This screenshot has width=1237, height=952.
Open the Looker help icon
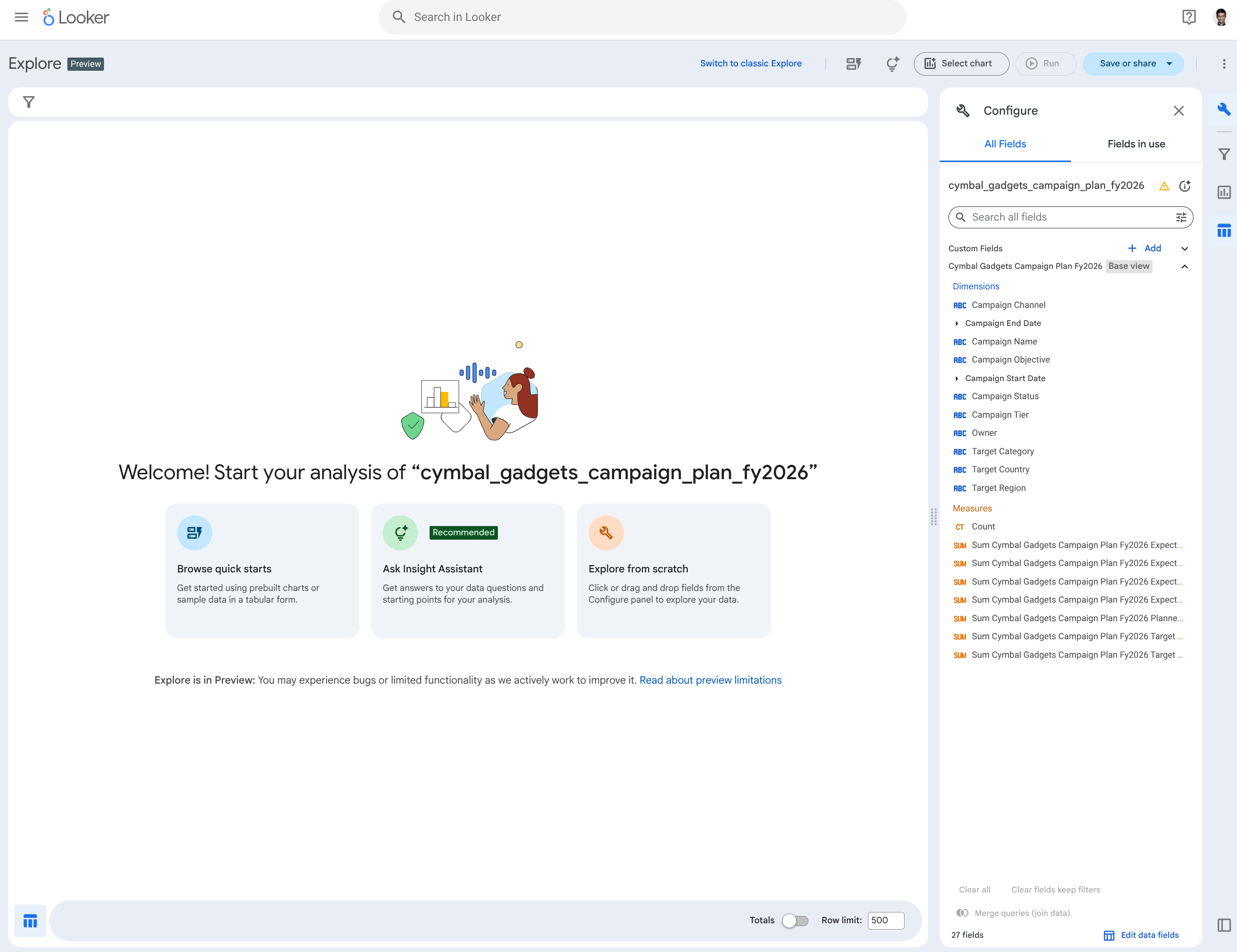[x=1188, y=17]
